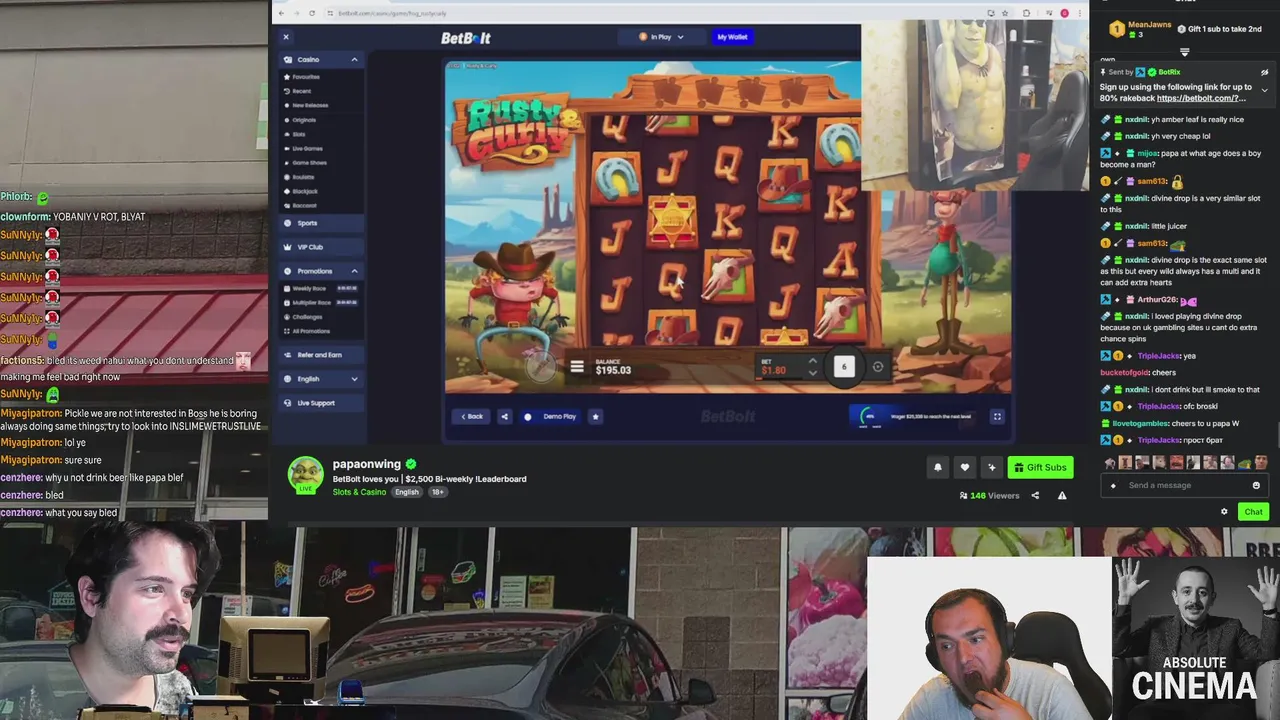Screen dimensions: 1280x720
Task: Open Favourites in casino sidebar
Action: pyautogui.click(x=302, y=77)
